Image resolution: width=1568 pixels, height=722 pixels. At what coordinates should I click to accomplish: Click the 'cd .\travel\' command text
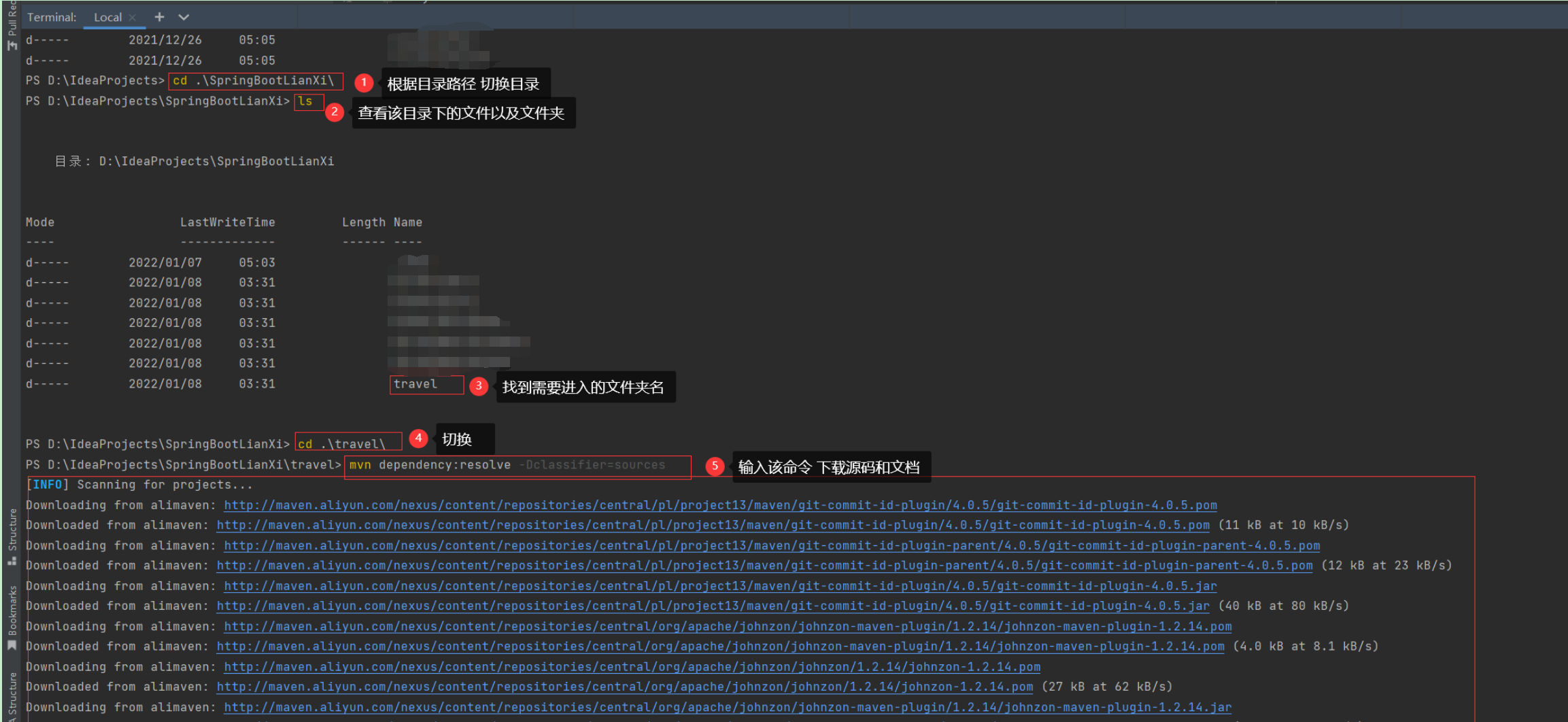[x=342, y=444]
